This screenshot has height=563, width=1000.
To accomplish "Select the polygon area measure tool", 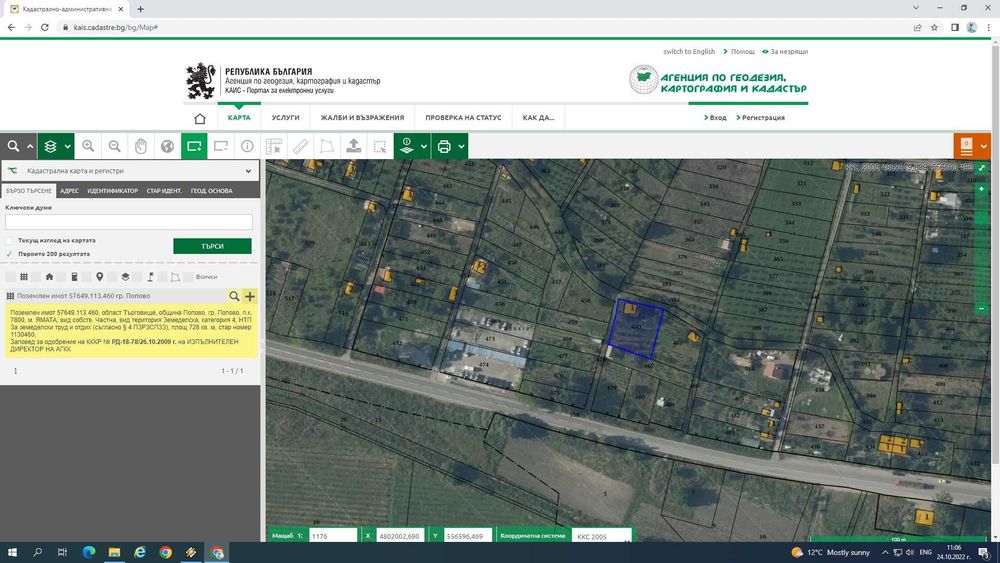I will click(x=327, y=146).
